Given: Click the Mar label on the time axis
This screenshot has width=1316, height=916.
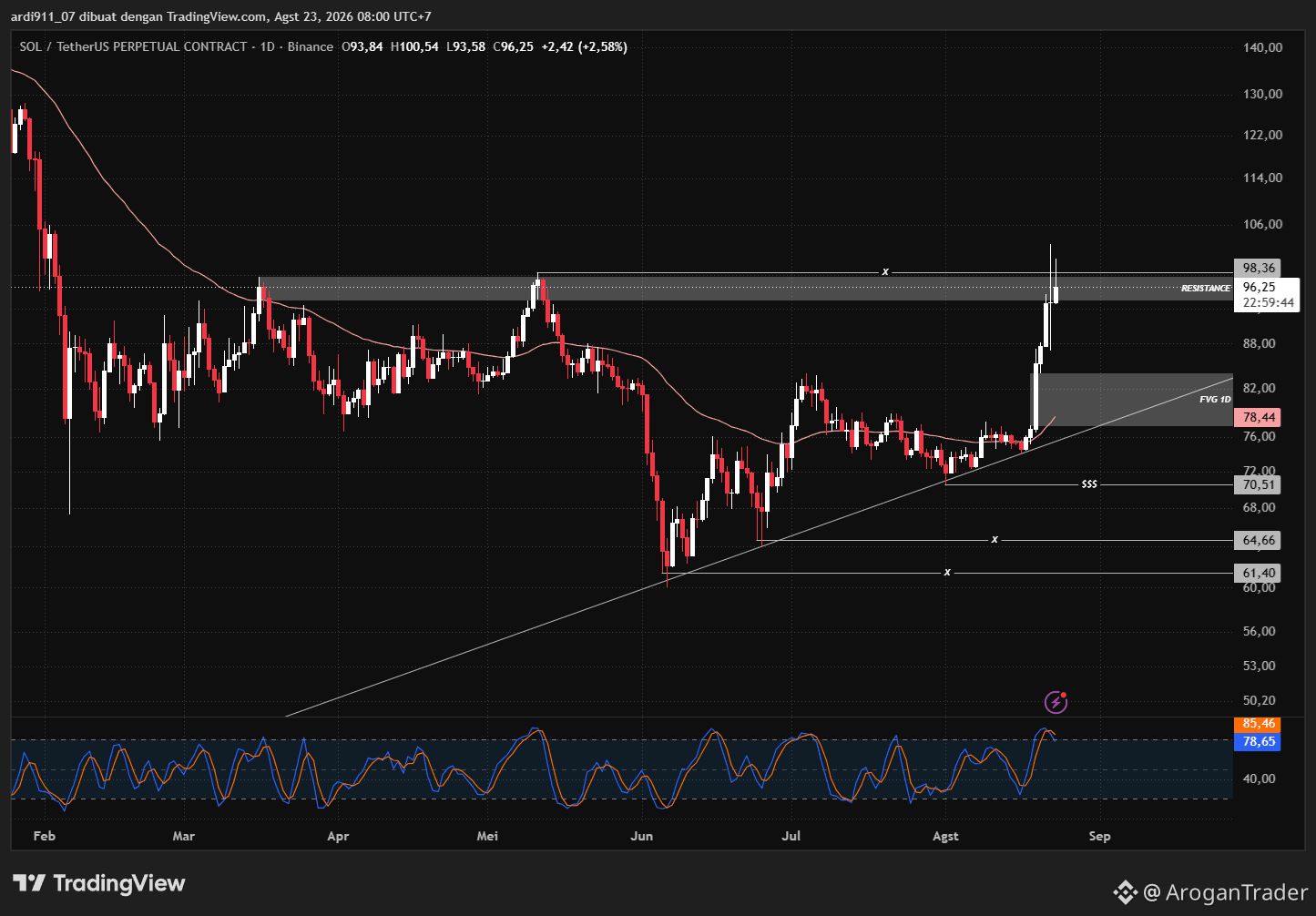Looking at the screenshot, I should tap(184, 836).
